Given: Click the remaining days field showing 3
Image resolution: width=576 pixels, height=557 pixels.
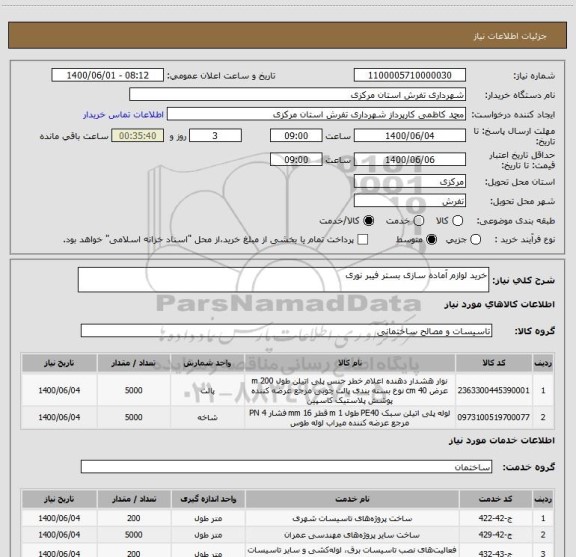Looking at the screenshot, I should pyautogui.click(x=215, y=136).
